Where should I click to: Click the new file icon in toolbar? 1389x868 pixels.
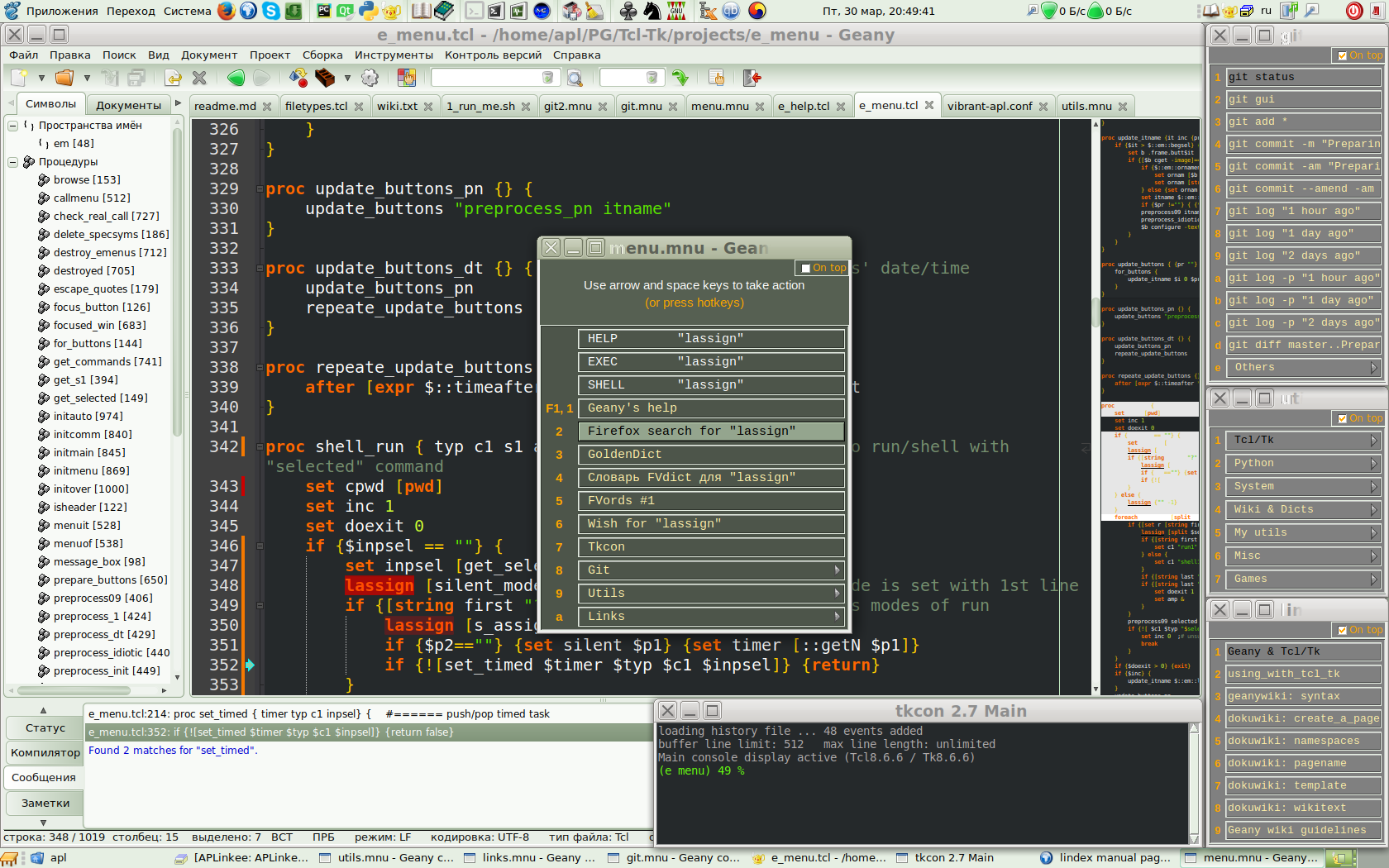18,78
